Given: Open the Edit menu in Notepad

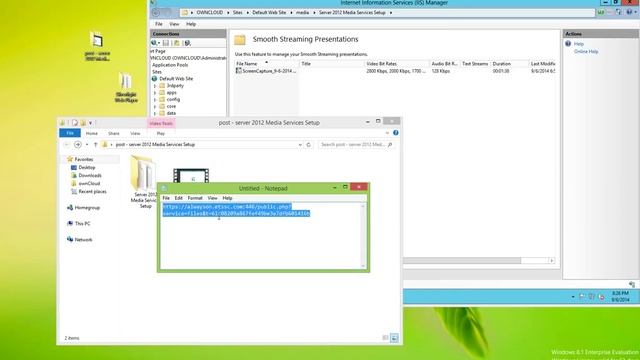Looking at the screenshot, I should pyautogui.click(x=179, y=198).
